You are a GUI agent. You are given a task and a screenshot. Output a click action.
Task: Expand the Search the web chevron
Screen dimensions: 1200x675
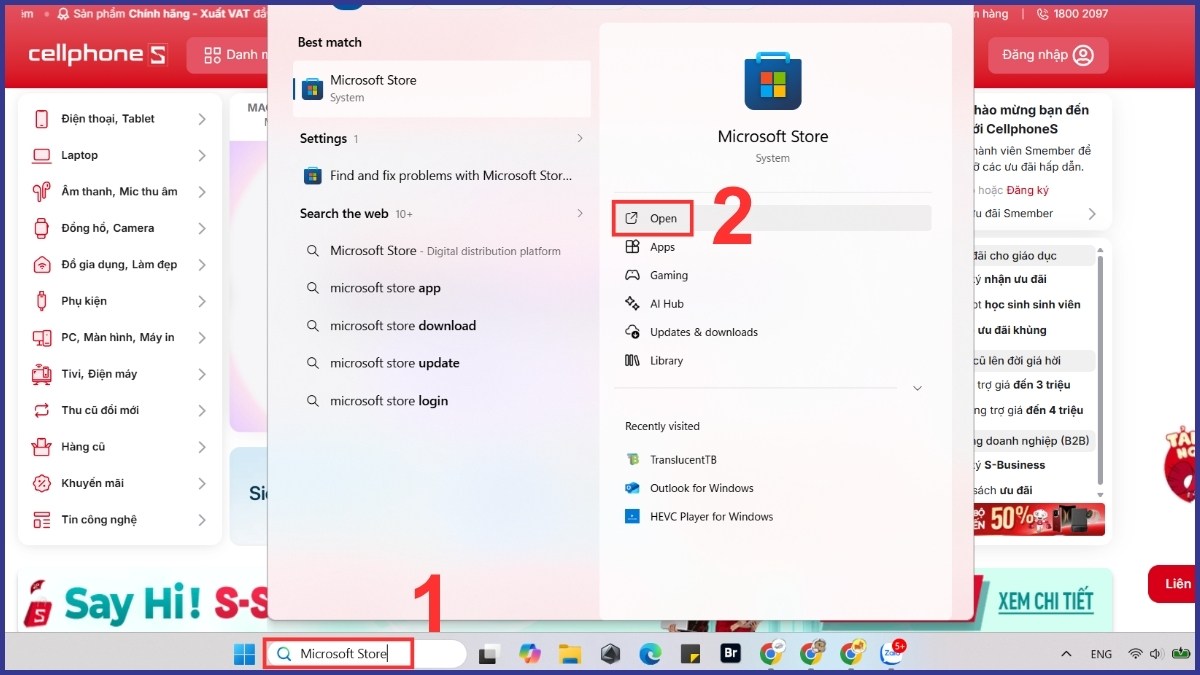click(x=580, y=214)
